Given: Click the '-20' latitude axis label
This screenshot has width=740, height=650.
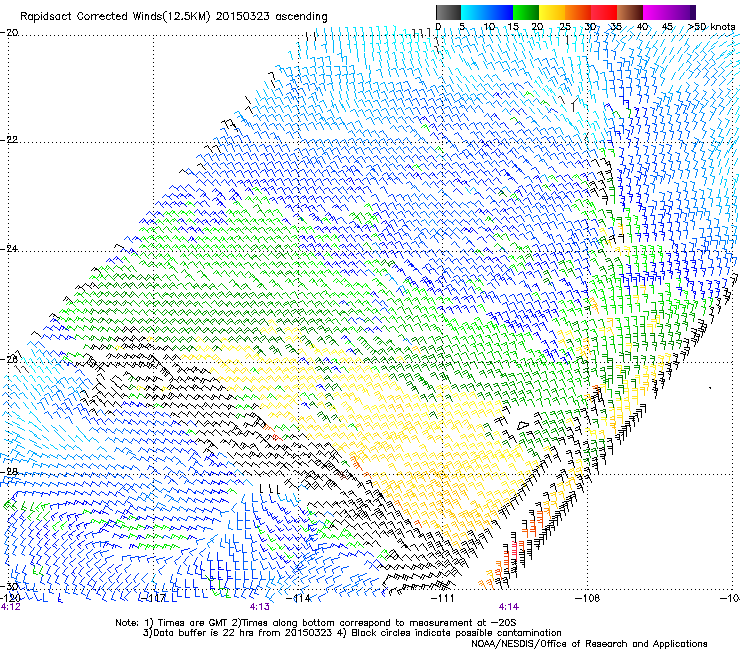Looking at the screenshot, I should (x=9, y=32).
